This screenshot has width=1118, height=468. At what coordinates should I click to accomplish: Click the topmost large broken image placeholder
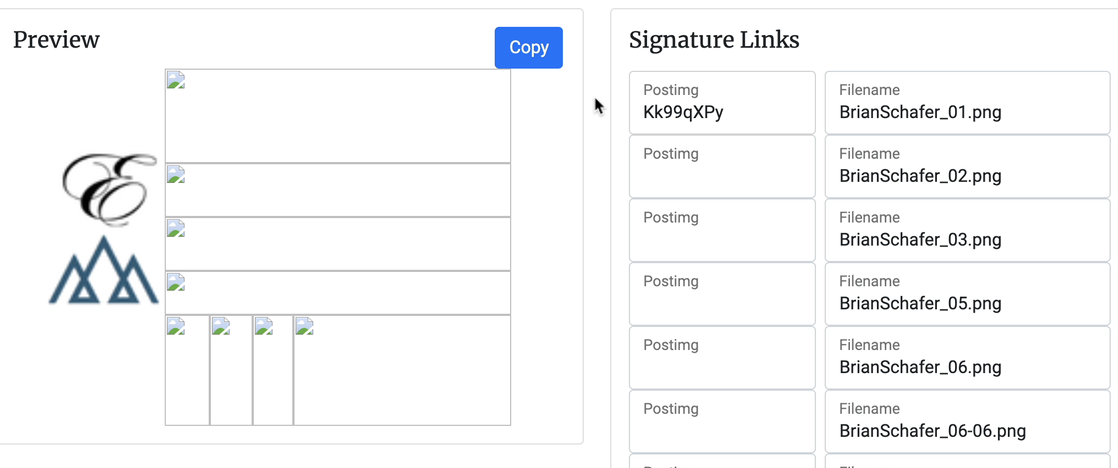click(x=337, y=116)
